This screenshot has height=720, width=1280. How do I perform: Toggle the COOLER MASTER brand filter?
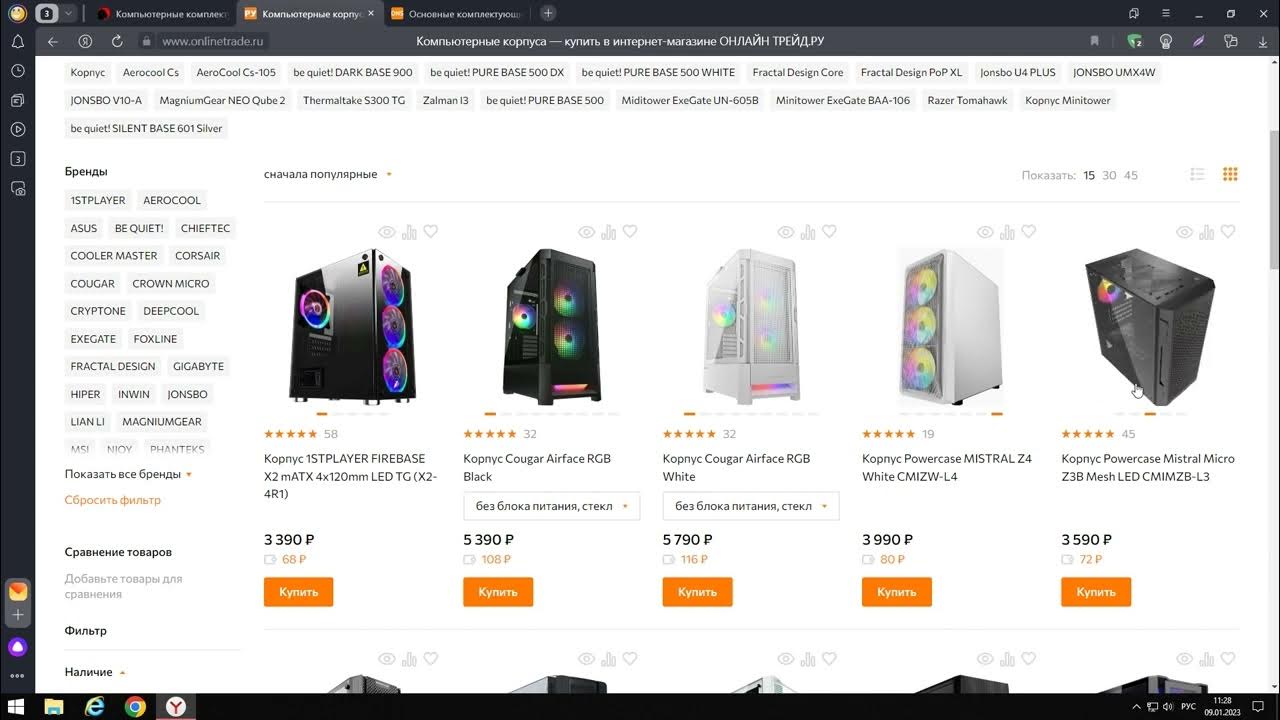coord(114,256)
